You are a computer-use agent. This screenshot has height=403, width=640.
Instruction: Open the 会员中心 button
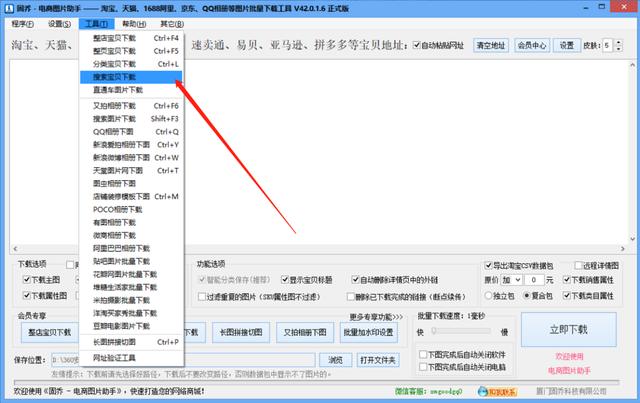(532, 45)
